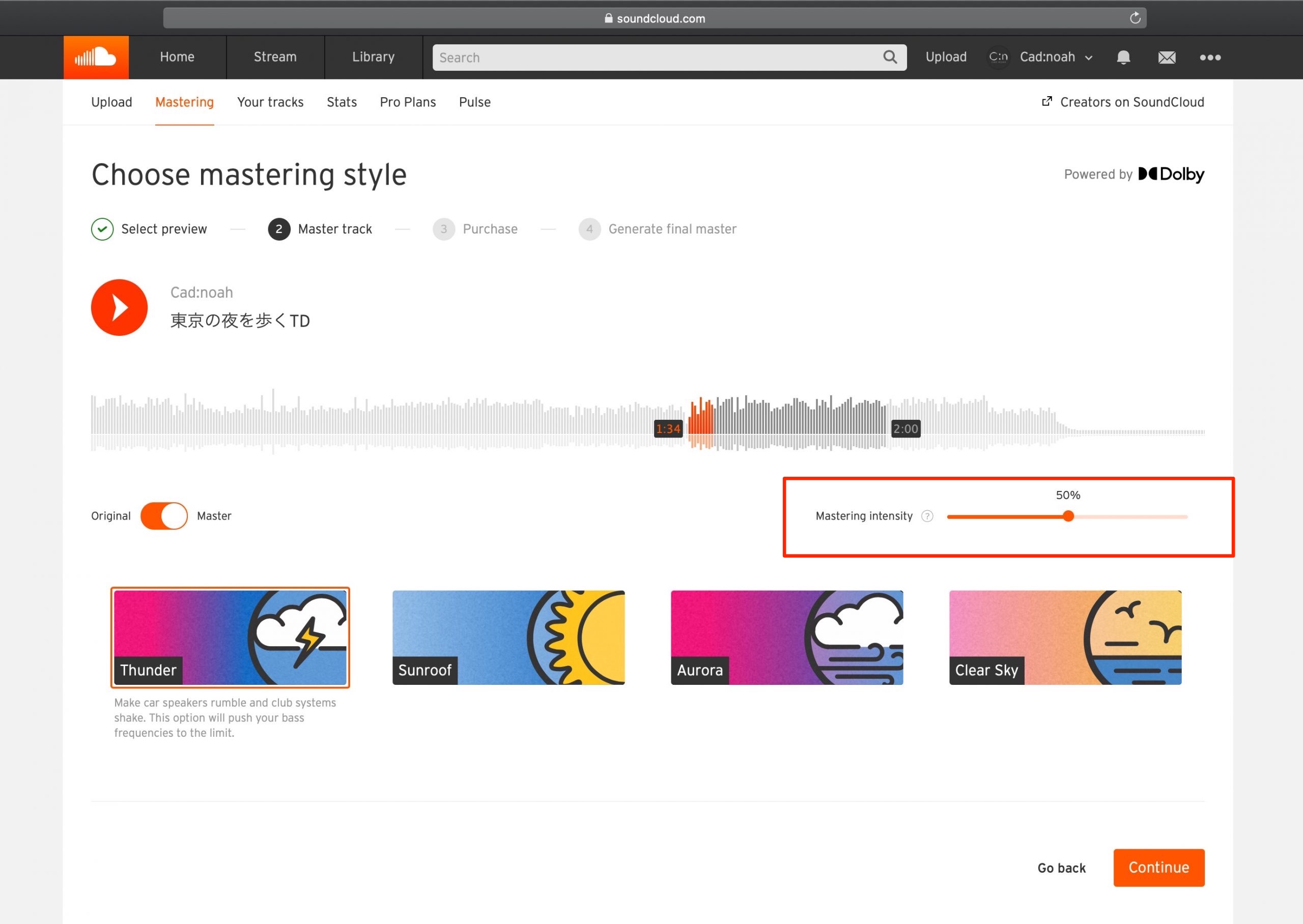Click the step 3 Purchase circle
Screen dimensions: 1303x924
pyautogui.click(x=444, y=229)
